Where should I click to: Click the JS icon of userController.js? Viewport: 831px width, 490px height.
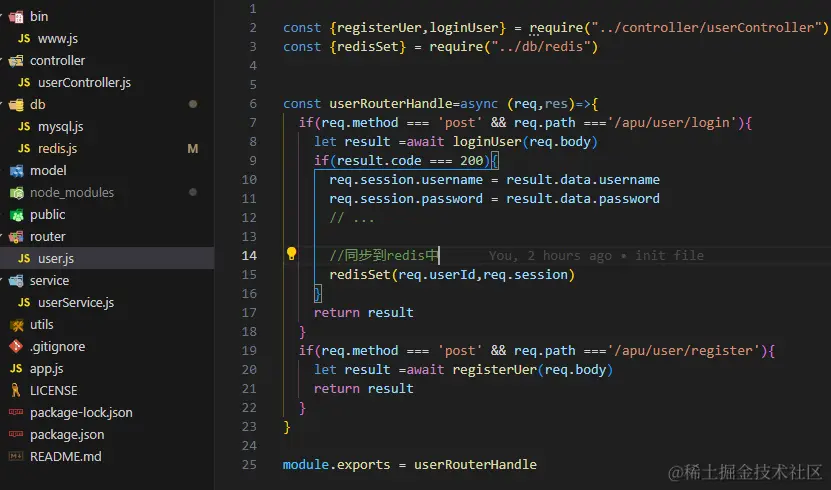coord(24,83)
